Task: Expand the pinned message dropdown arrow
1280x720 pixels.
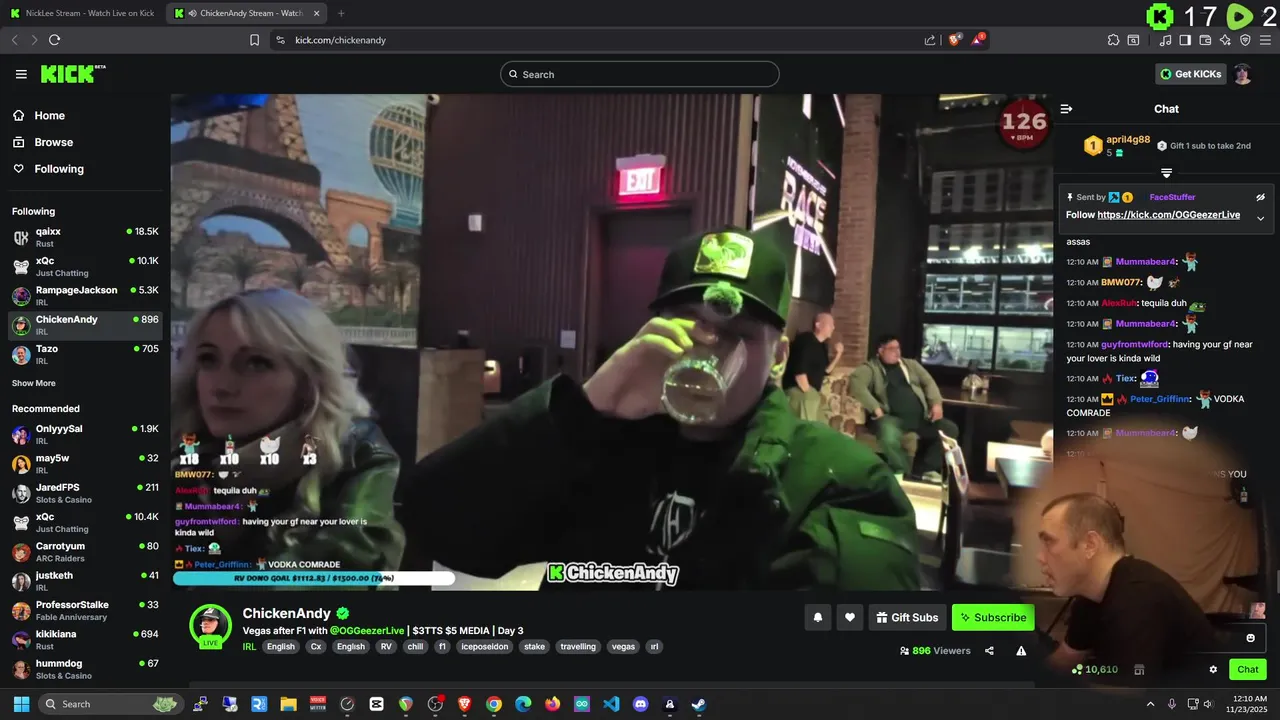Action: (1261, 218)
